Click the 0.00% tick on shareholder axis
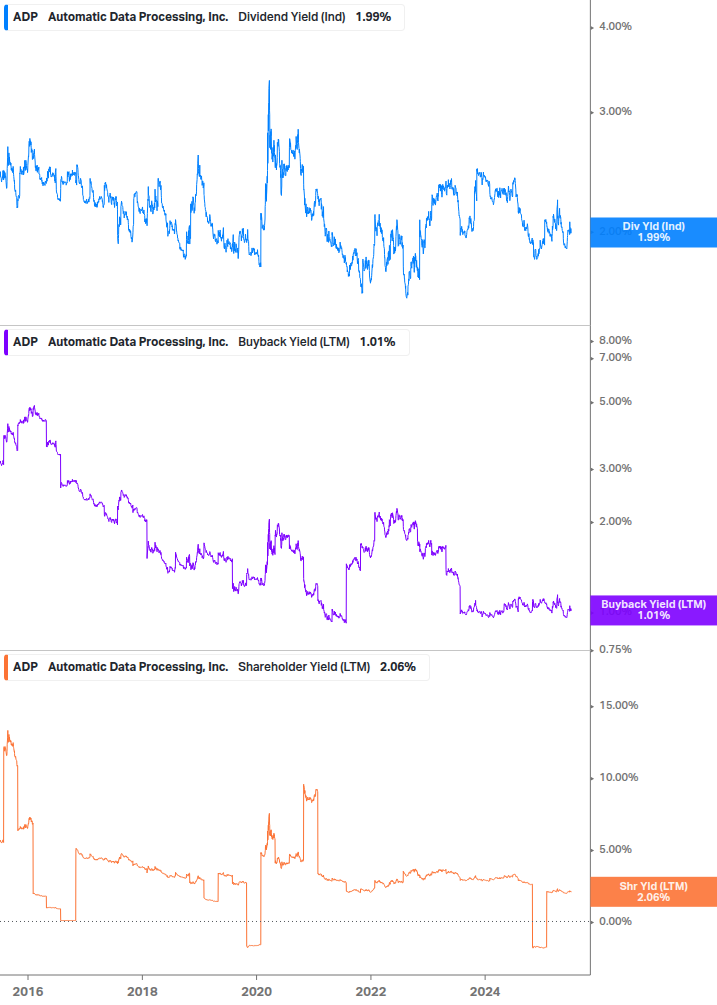 [x=615, y=922]
